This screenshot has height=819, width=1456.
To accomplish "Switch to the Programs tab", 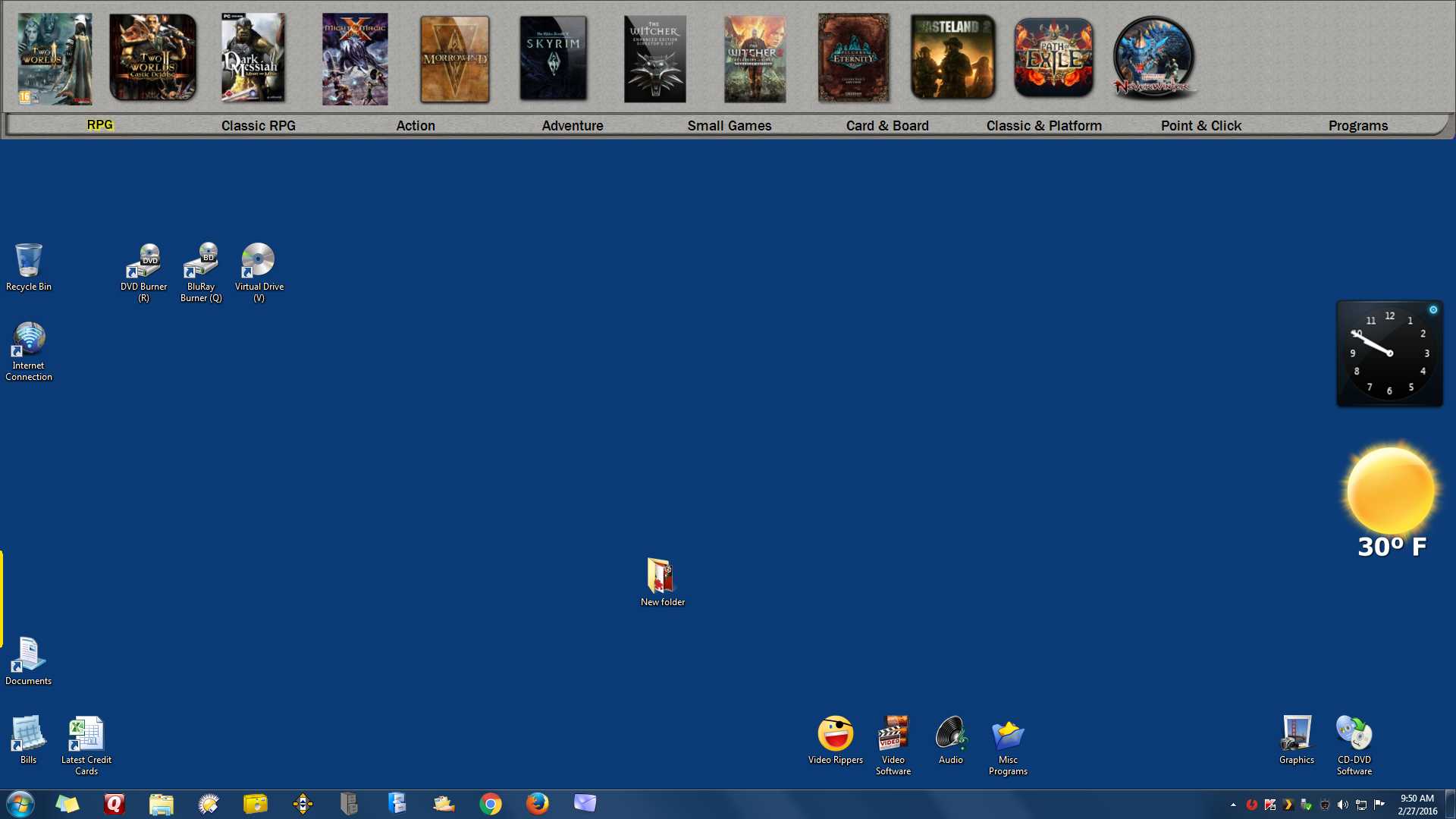I will coord(1357,126).
